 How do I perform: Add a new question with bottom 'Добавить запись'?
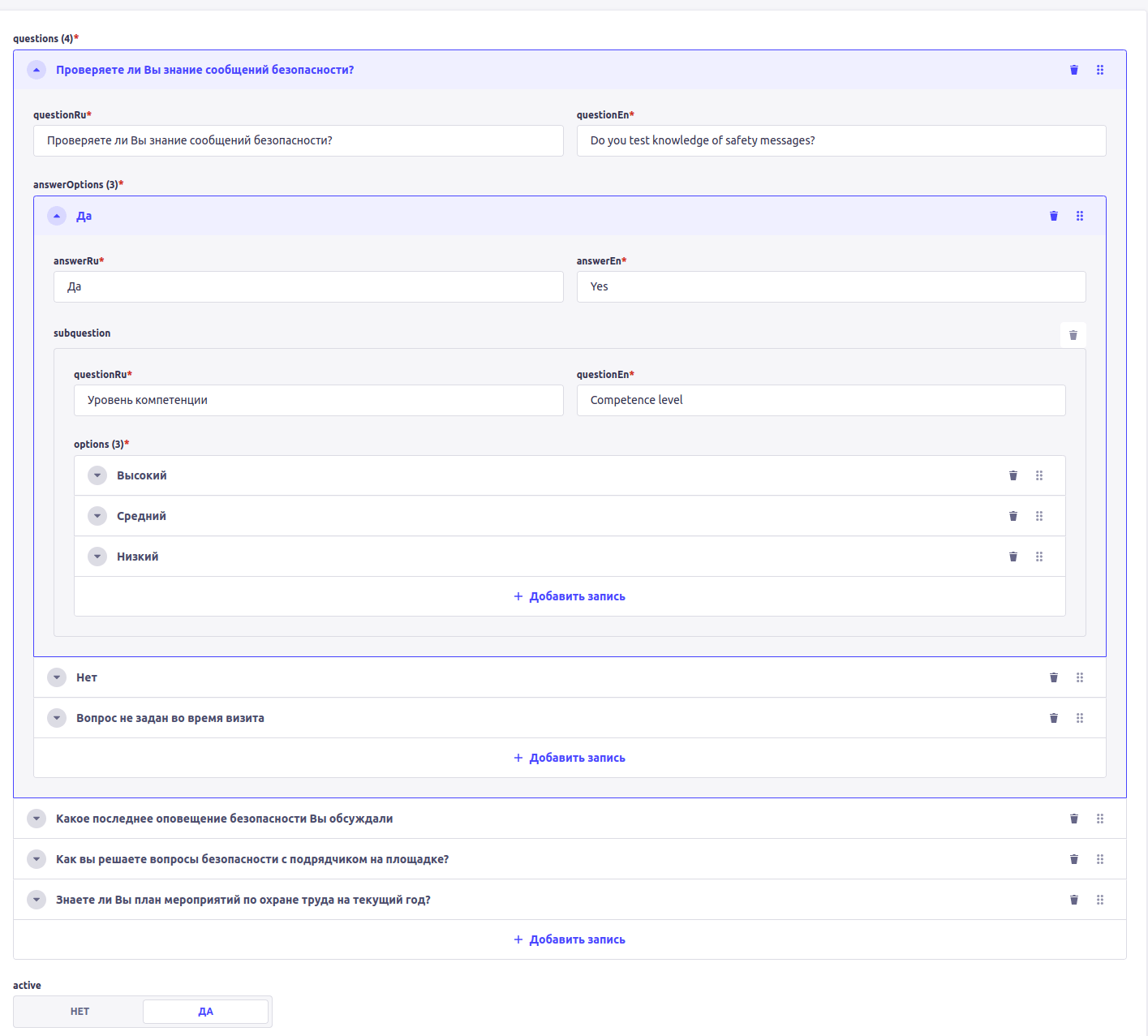[570, 939]
